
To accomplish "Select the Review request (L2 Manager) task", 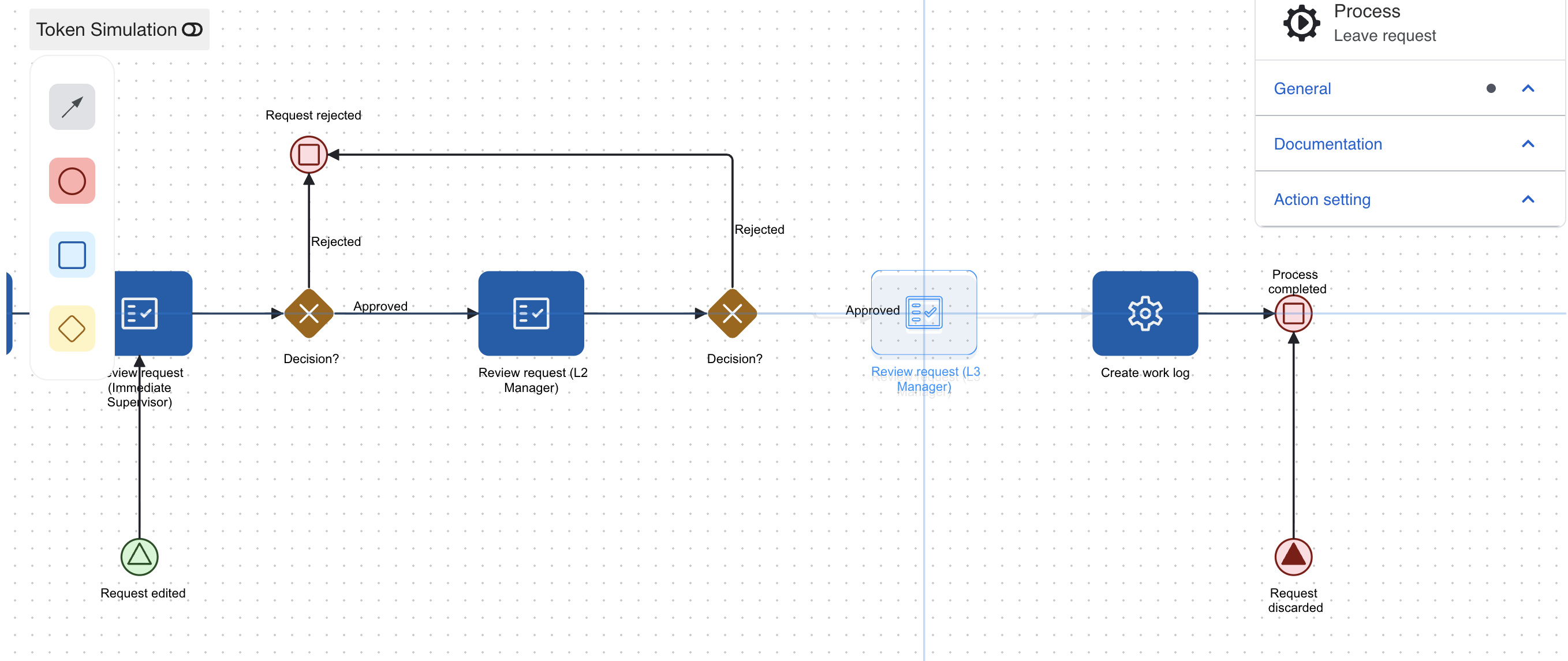I will coord(531,313).
